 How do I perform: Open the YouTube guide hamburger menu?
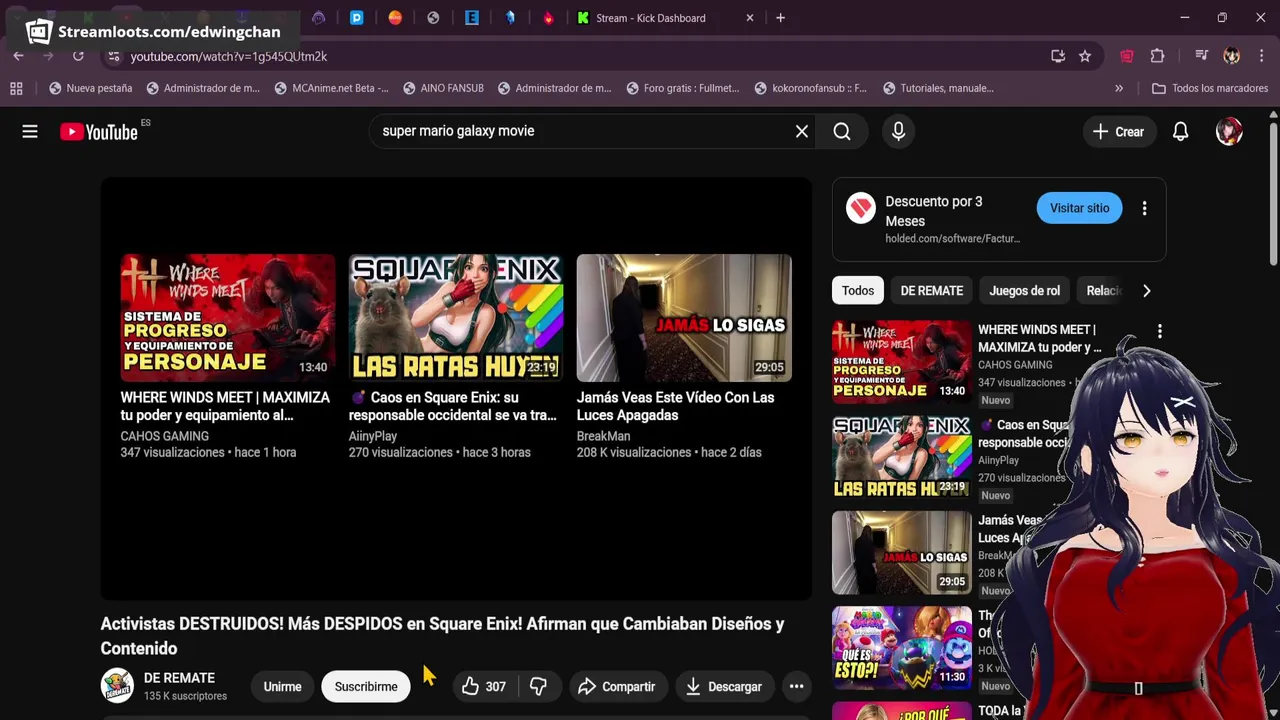[x=30, y=131]
